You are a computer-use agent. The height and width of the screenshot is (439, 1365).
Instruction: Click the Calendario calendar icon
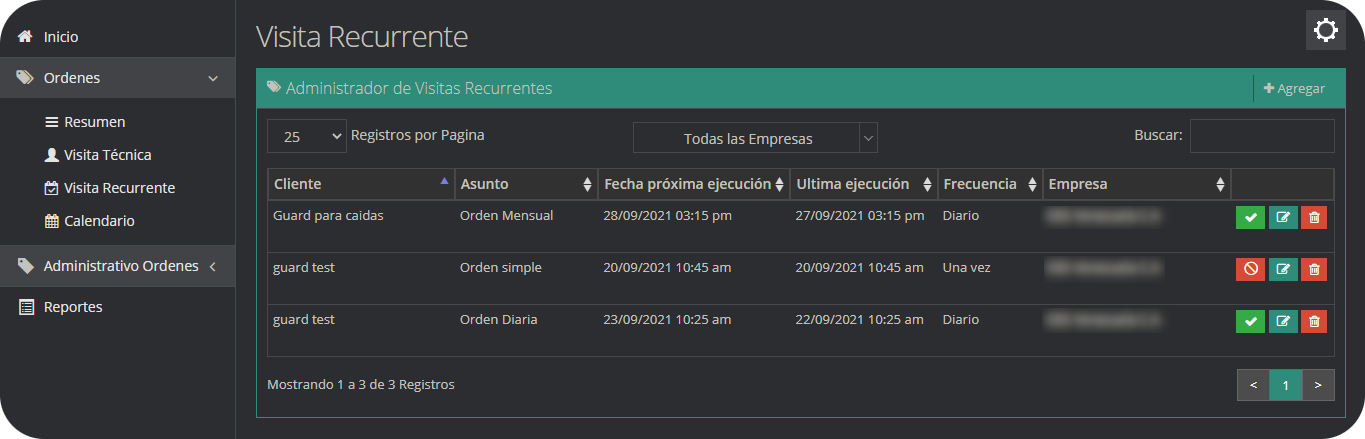pos(52,221)
